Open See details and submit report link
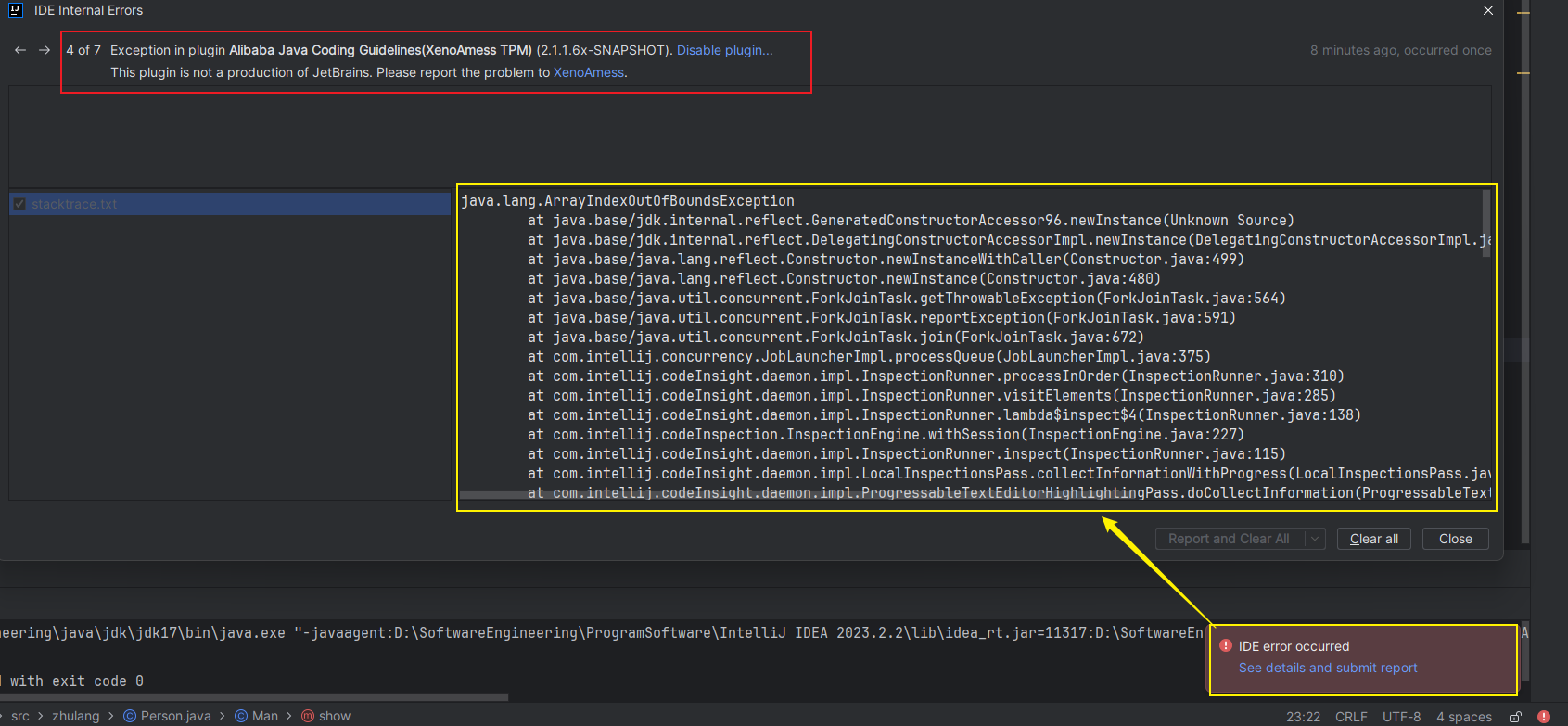Viewport: 1568px width, 726px height. pos(1328,668)
